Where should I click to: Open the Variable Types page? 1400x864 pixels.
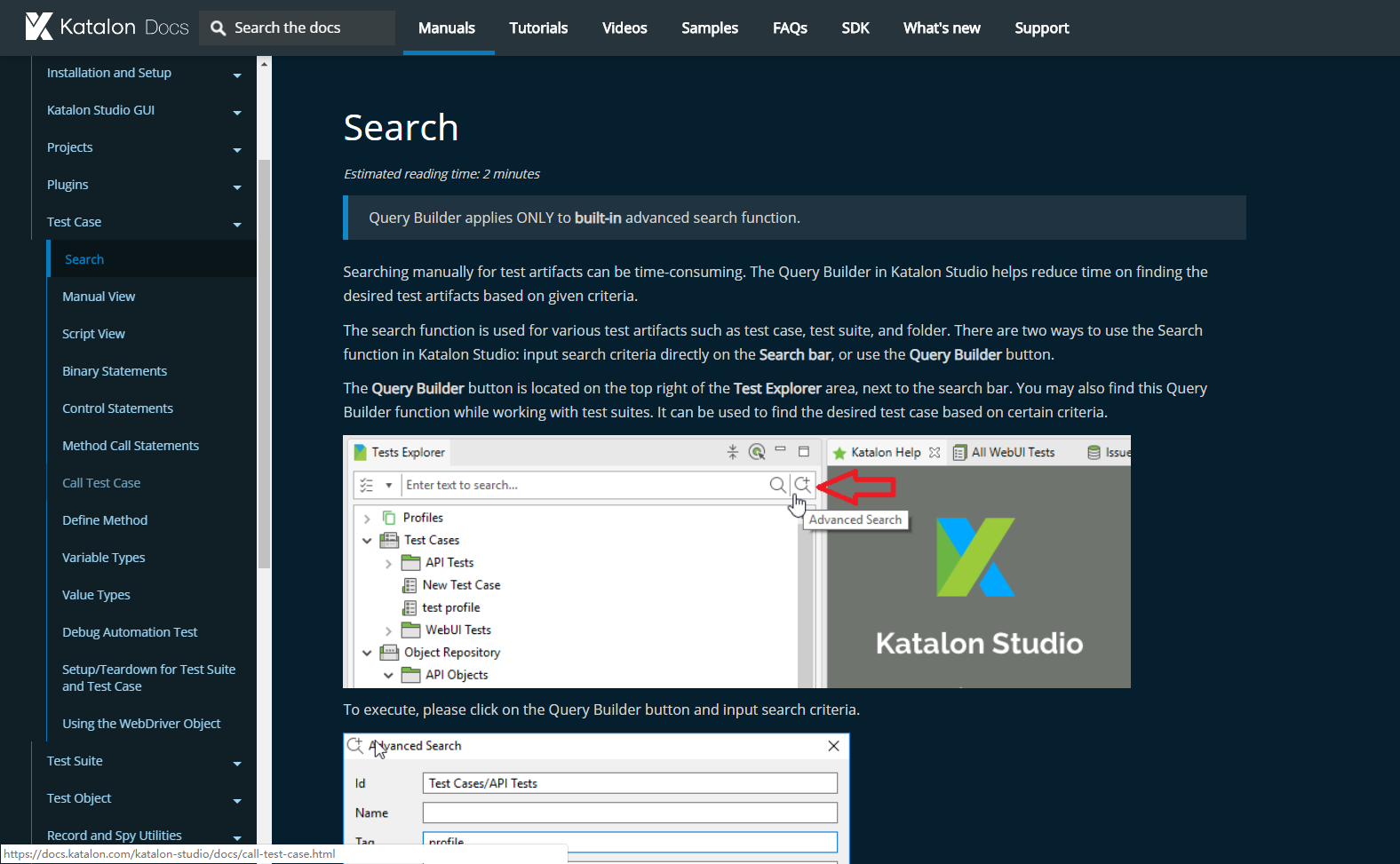103,558
